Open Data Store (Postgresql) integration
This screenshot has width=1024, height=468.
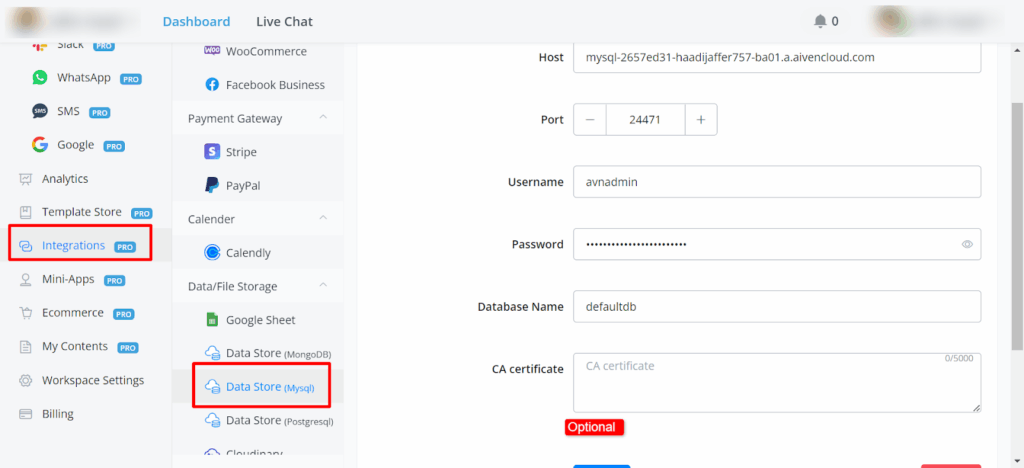(x=279, y=421)
